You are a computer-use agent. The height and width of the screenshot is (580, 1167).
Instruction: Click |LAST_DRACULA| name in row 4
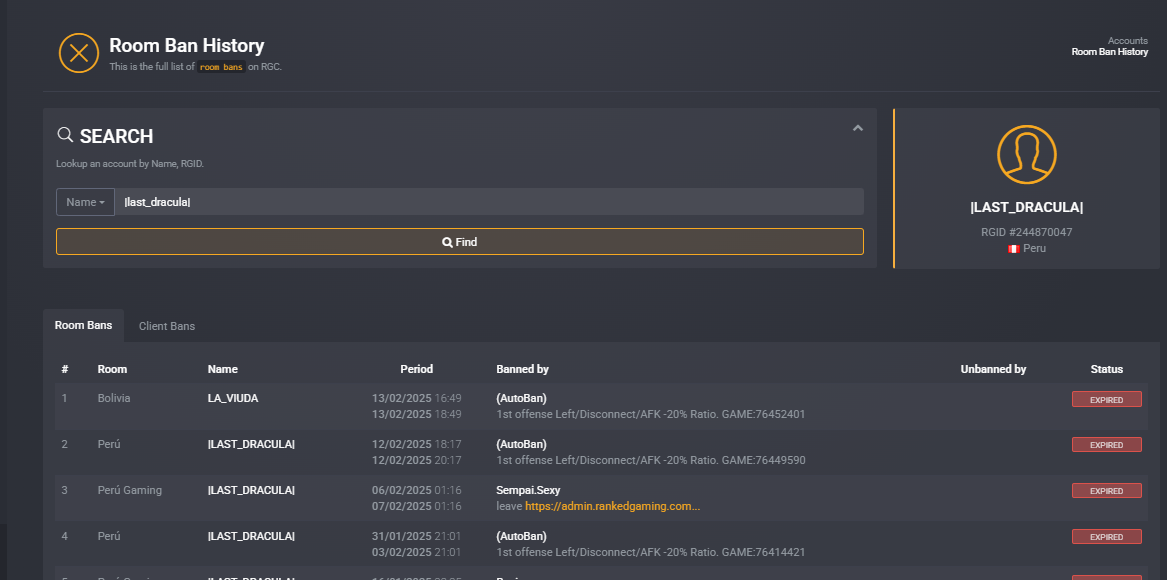(x=252, y=536)
